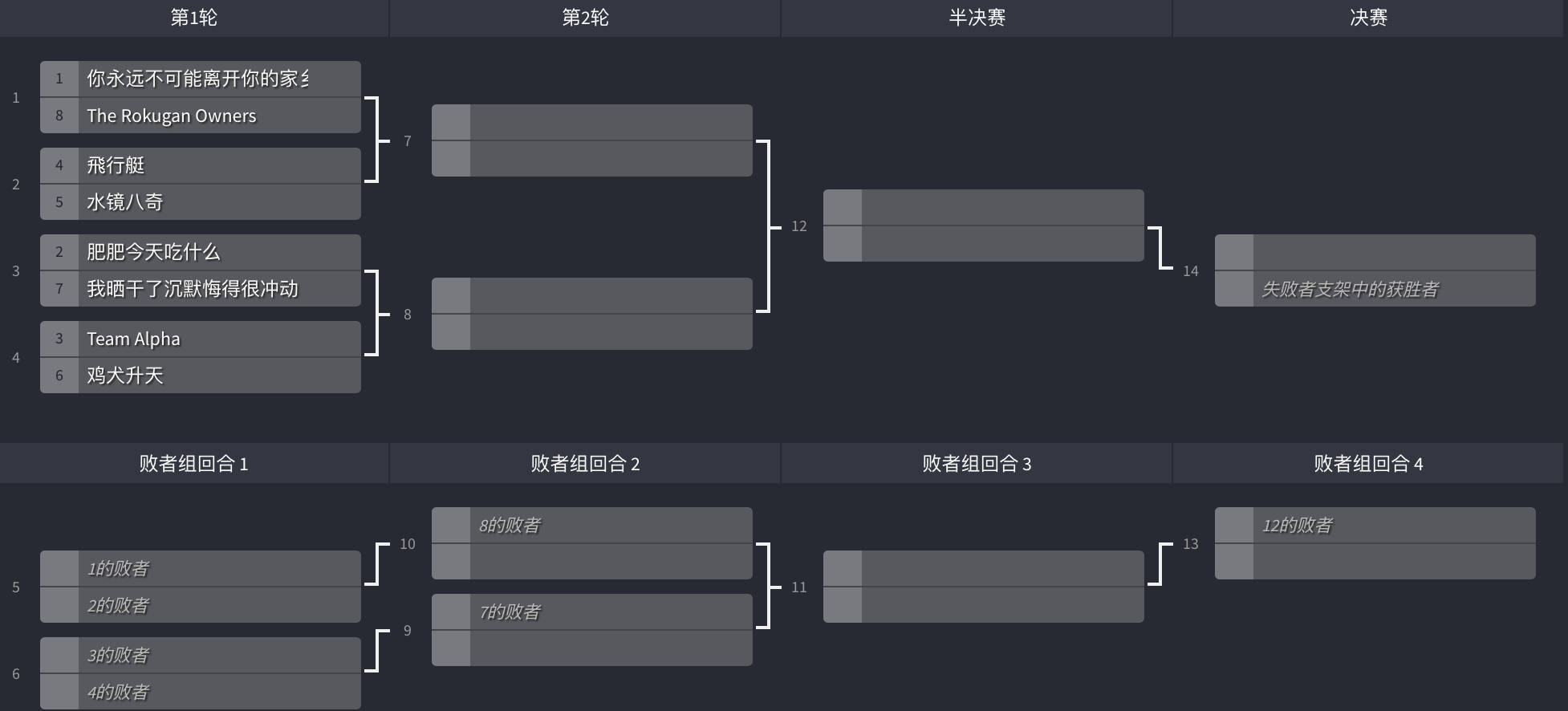Image resolution: width=1568 pixels, height=711 pixels.
Task: Select participant Team Alpha
Action: pos(133,339)
